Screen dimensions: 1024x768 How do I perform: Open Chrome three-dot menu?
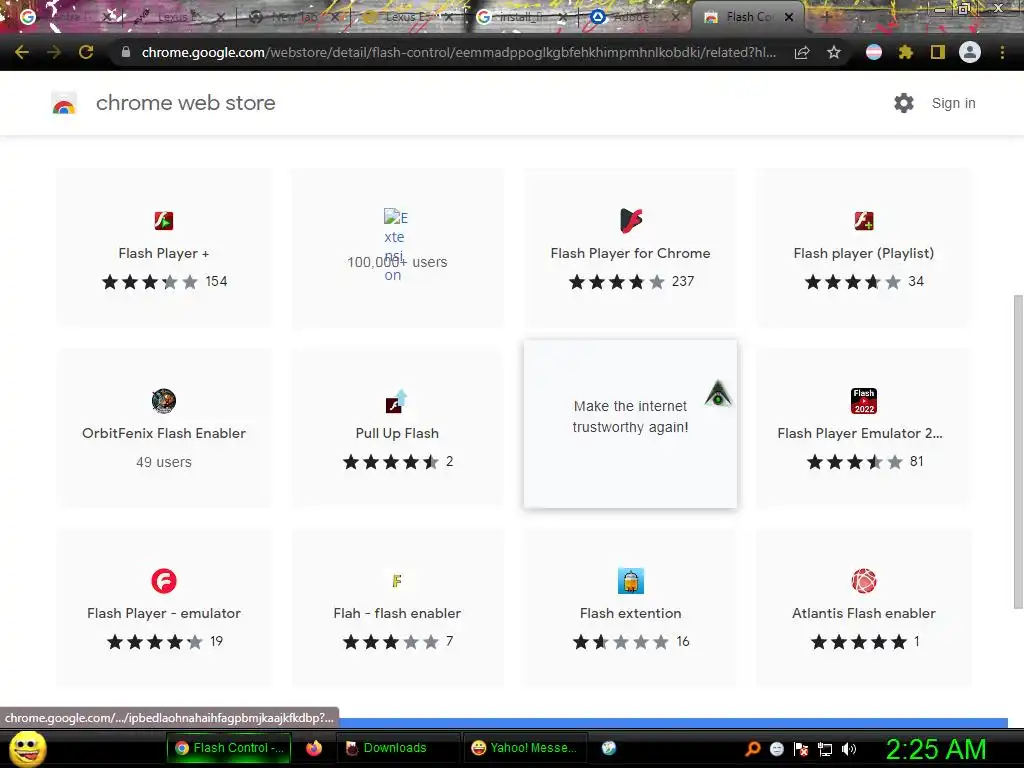1002,52
